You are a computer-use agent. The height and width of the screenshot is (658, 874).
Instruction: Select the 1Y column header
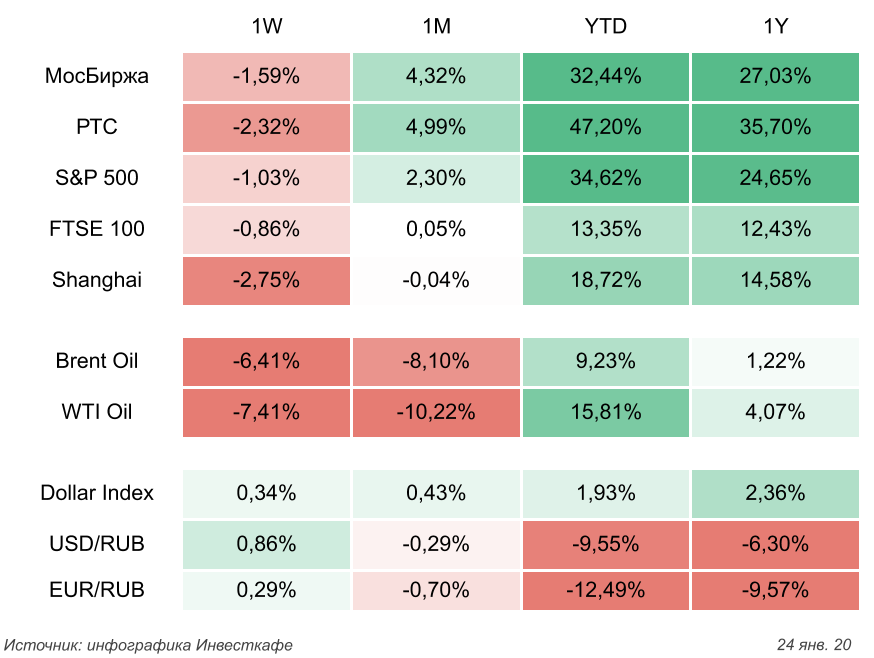point(775,27)
